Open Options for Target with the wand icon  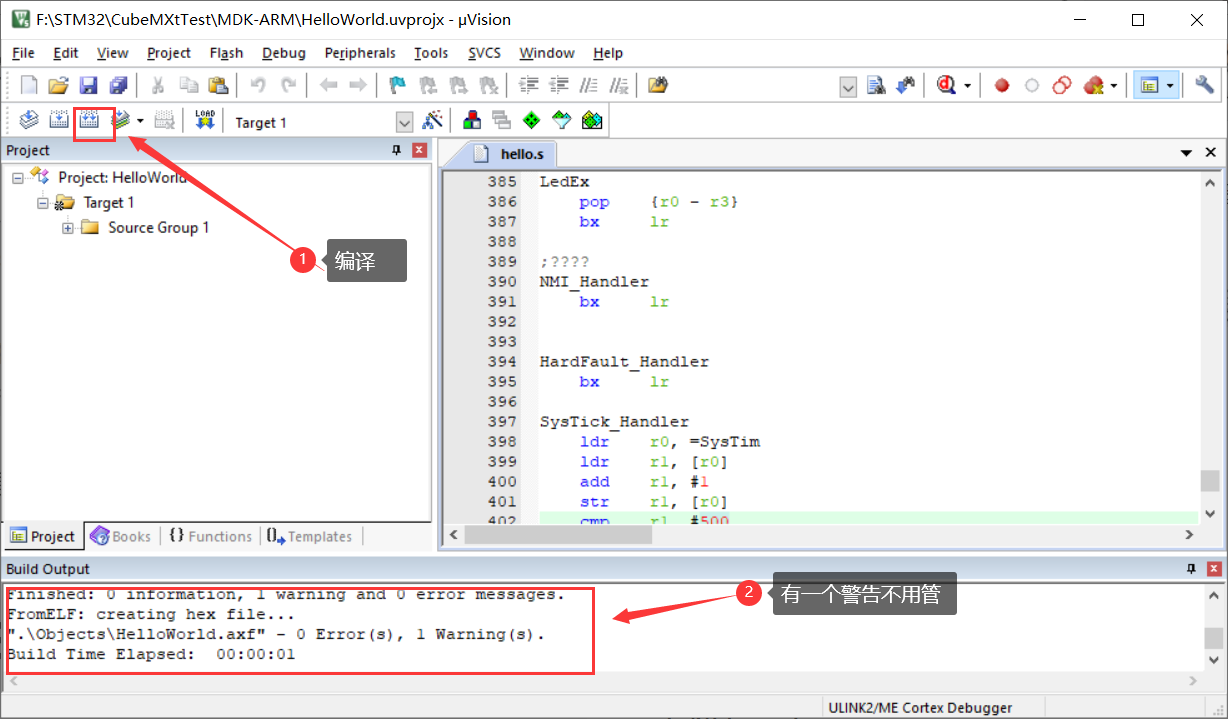pos(434,119)
